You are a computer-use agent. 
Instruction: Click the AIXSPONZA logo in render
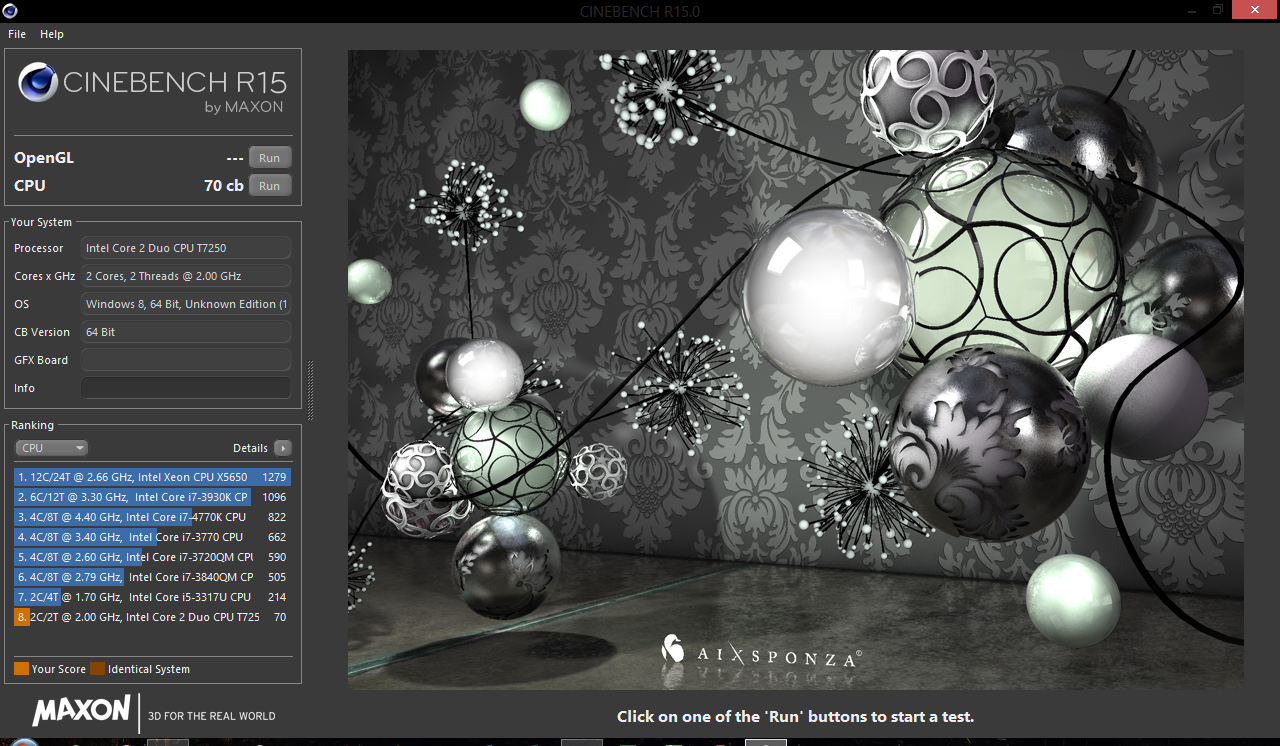(761, 650)
